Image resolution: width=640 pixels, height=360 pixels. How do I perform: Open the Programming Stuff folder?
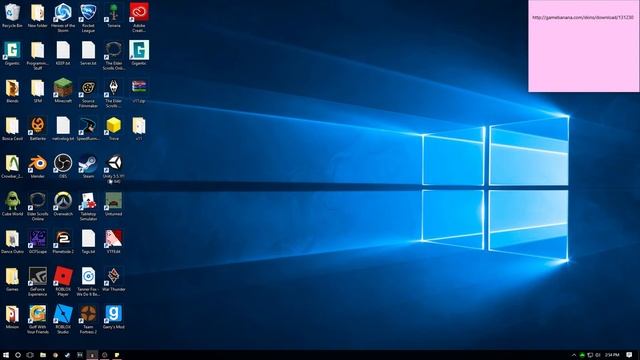(x=38, y=55)
